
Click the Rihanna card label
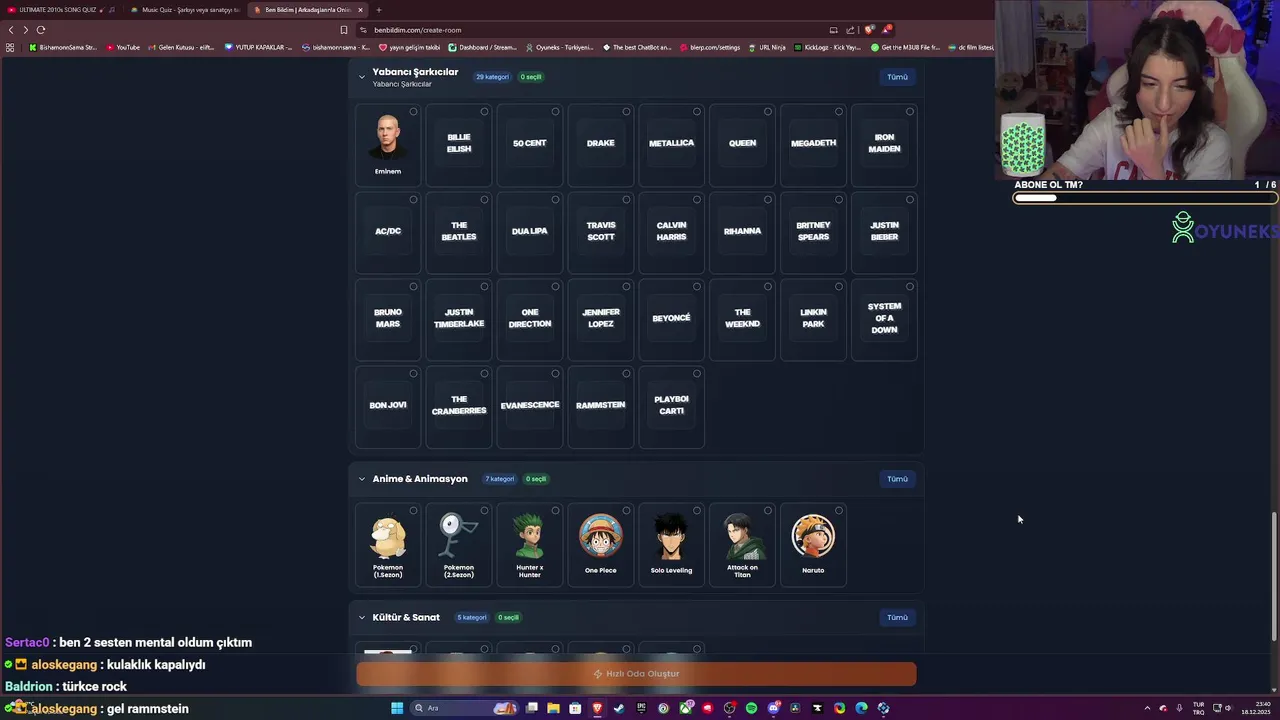coord(742,231)
